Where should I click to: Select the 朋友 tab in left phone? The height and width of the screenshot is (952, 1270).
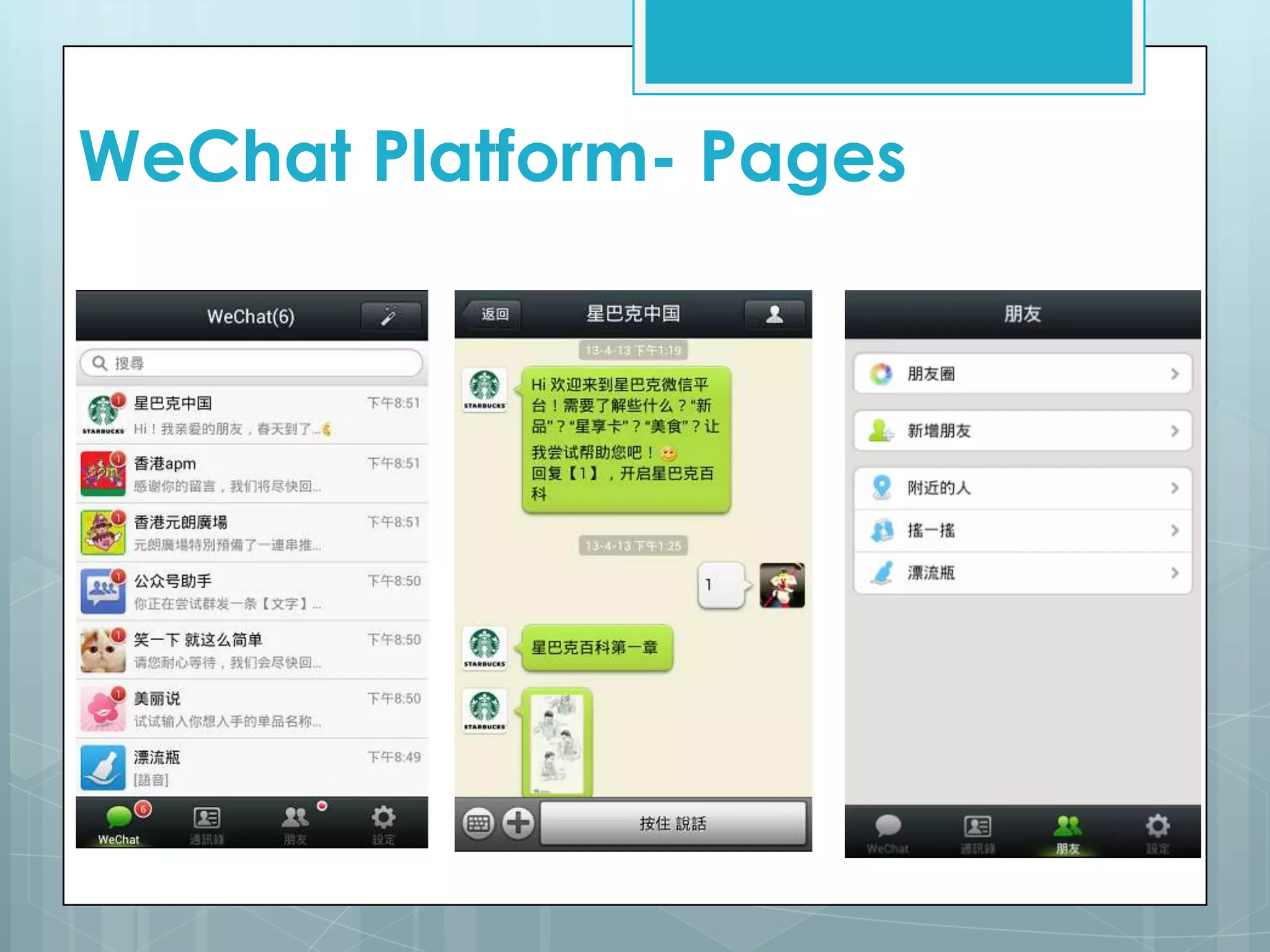click(296, 824)
